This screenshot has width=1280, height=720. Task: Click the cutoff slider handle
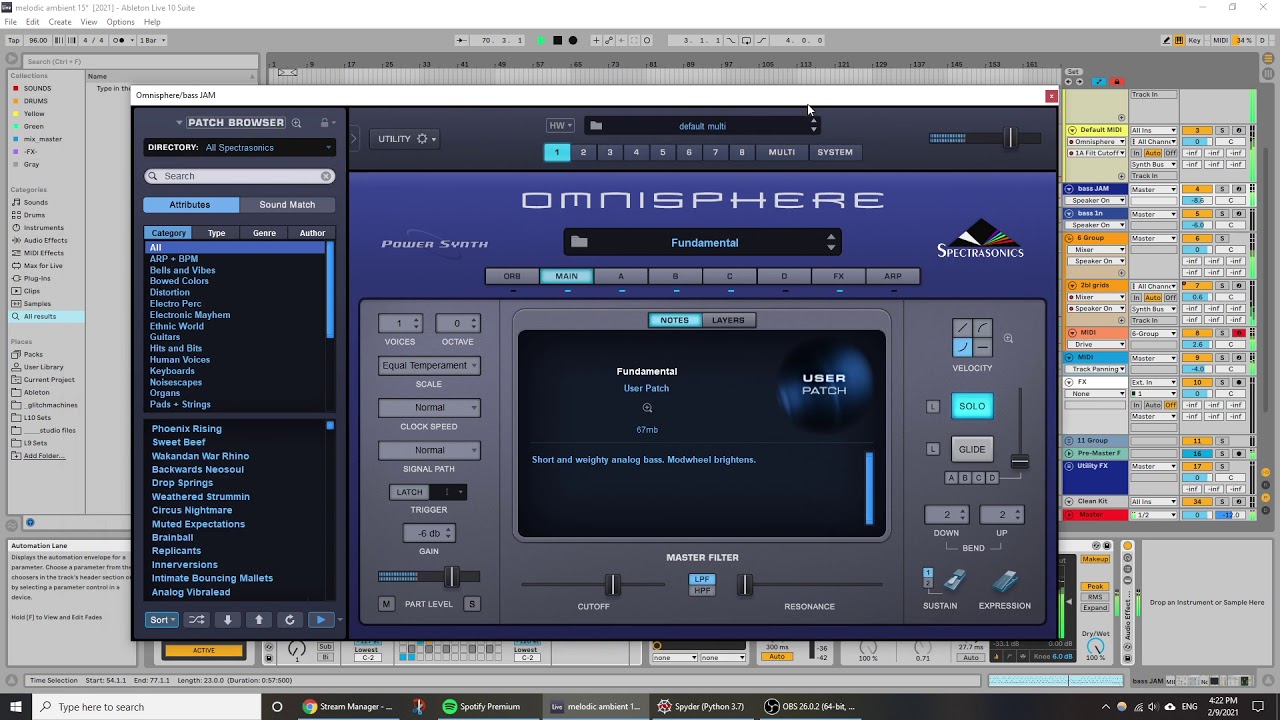pyautogui.click(x=612, y=584)
